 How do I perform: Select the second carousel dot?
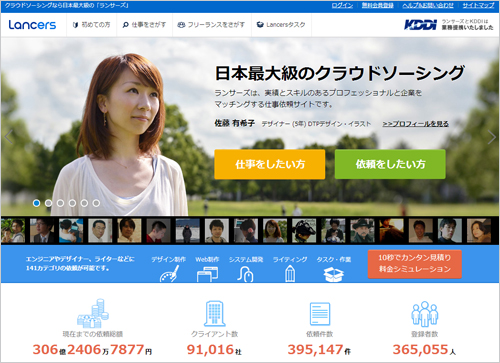(x=48, y=203)
